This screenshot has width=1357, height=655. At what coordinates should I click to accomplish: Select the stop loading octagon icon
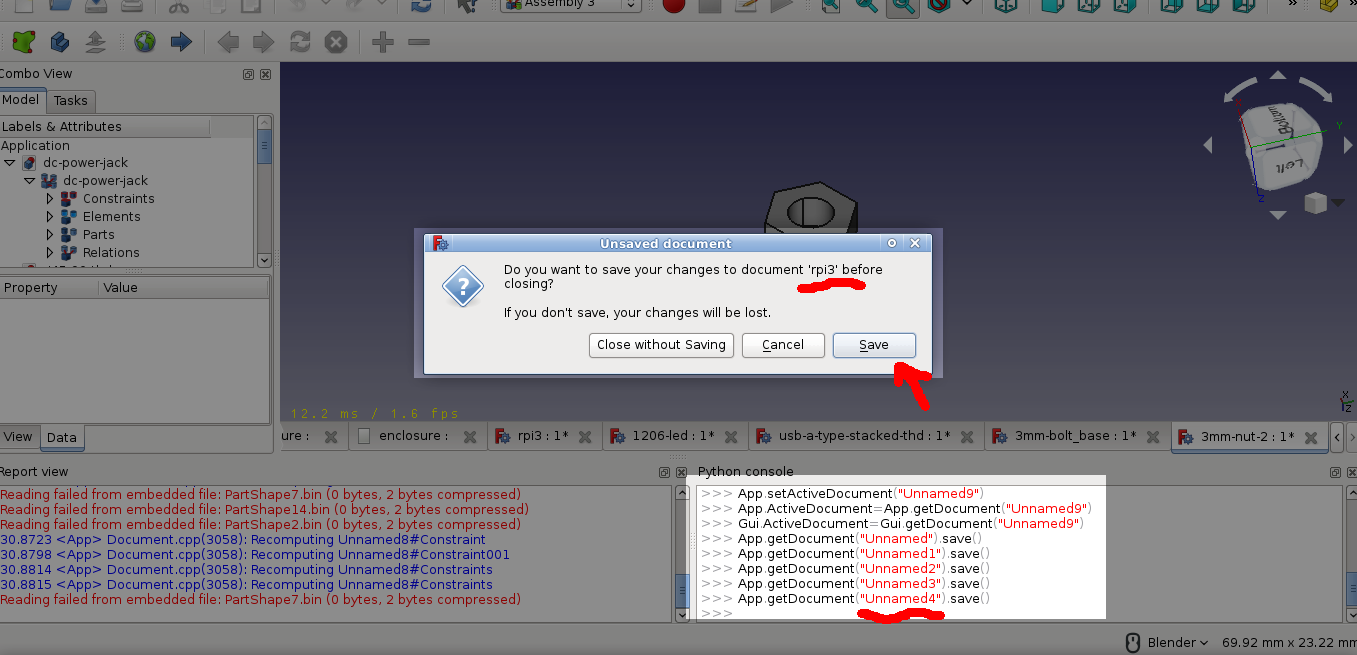click(336, 41)
